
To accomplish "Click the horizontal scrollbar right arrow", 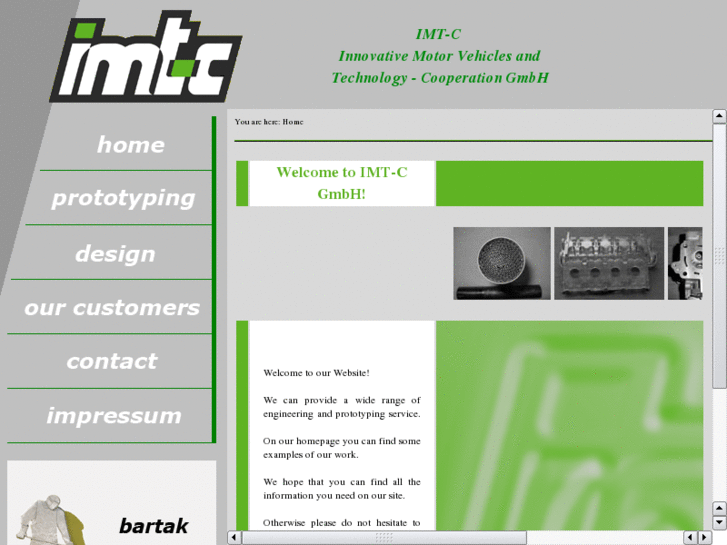I will pyautogui.click(x=704, y=537).
